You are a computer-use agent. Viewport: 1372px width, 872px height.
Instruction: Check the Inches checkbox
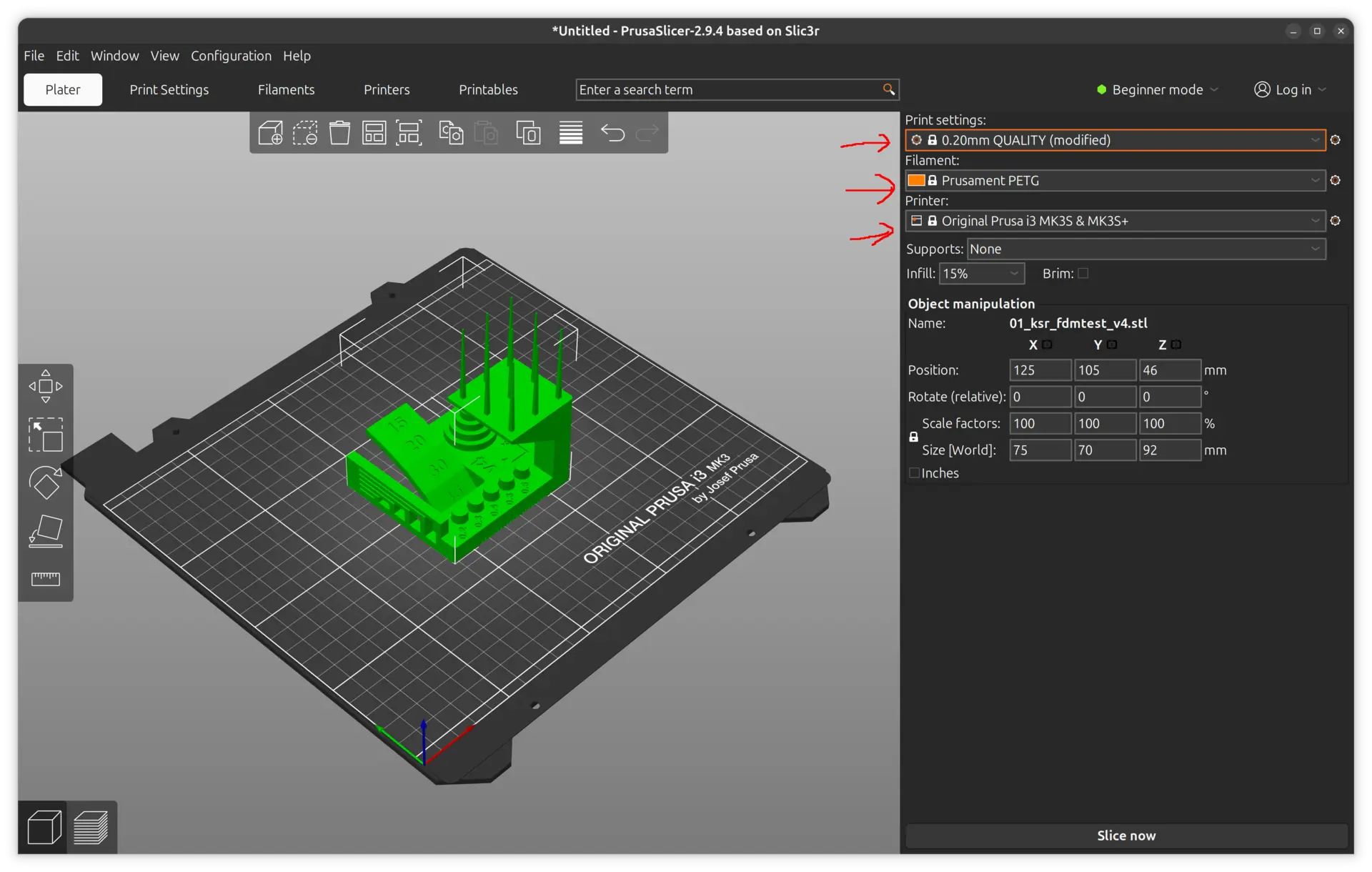913,472
